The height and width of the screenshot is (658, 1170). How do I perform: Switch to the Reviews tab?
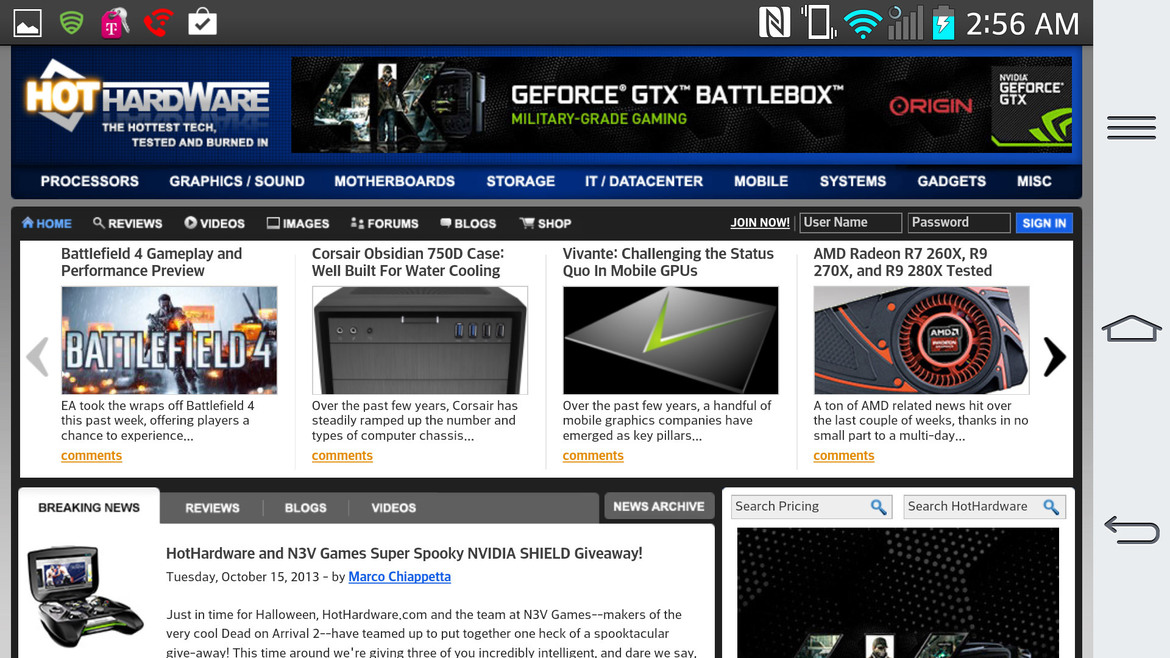click(x=212, y=508)
